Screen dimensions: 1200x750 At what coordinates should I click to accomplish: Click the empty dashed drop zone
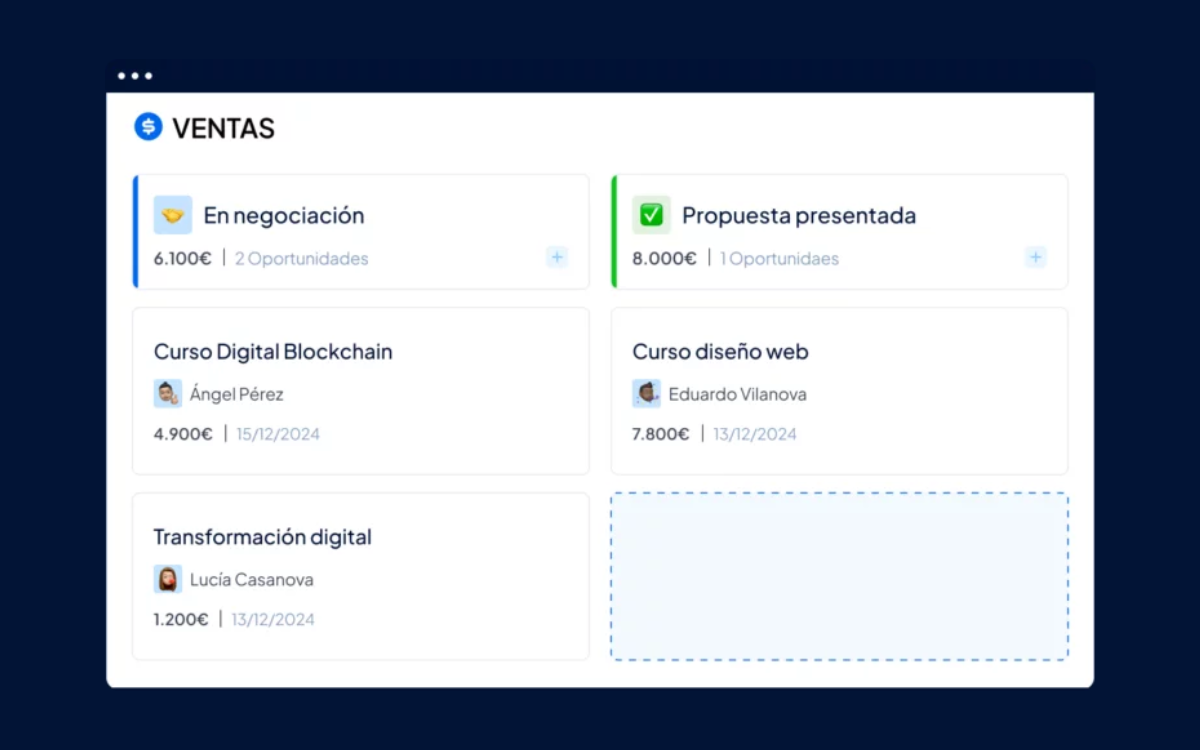839,576
